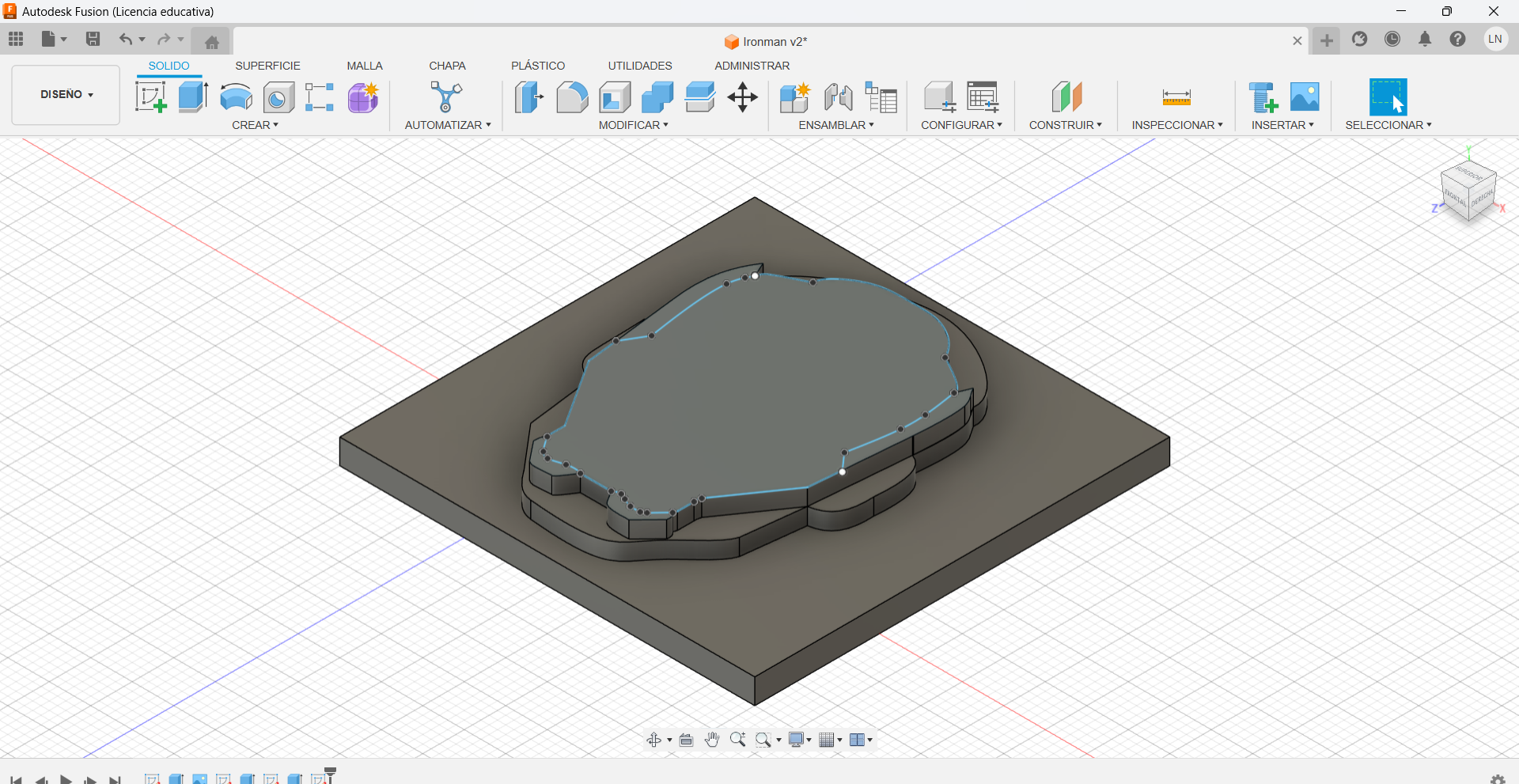Open the LN user profile menu

(x=1495, y=39)
